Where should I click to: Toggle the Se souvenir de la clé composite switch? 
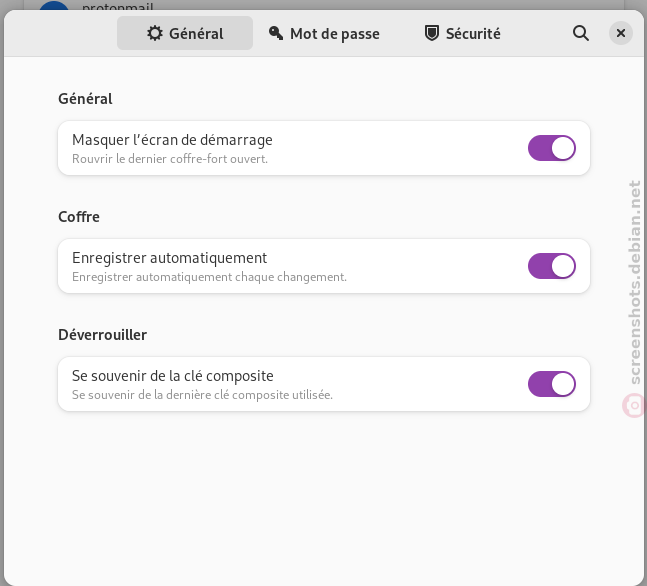(552, 384)
